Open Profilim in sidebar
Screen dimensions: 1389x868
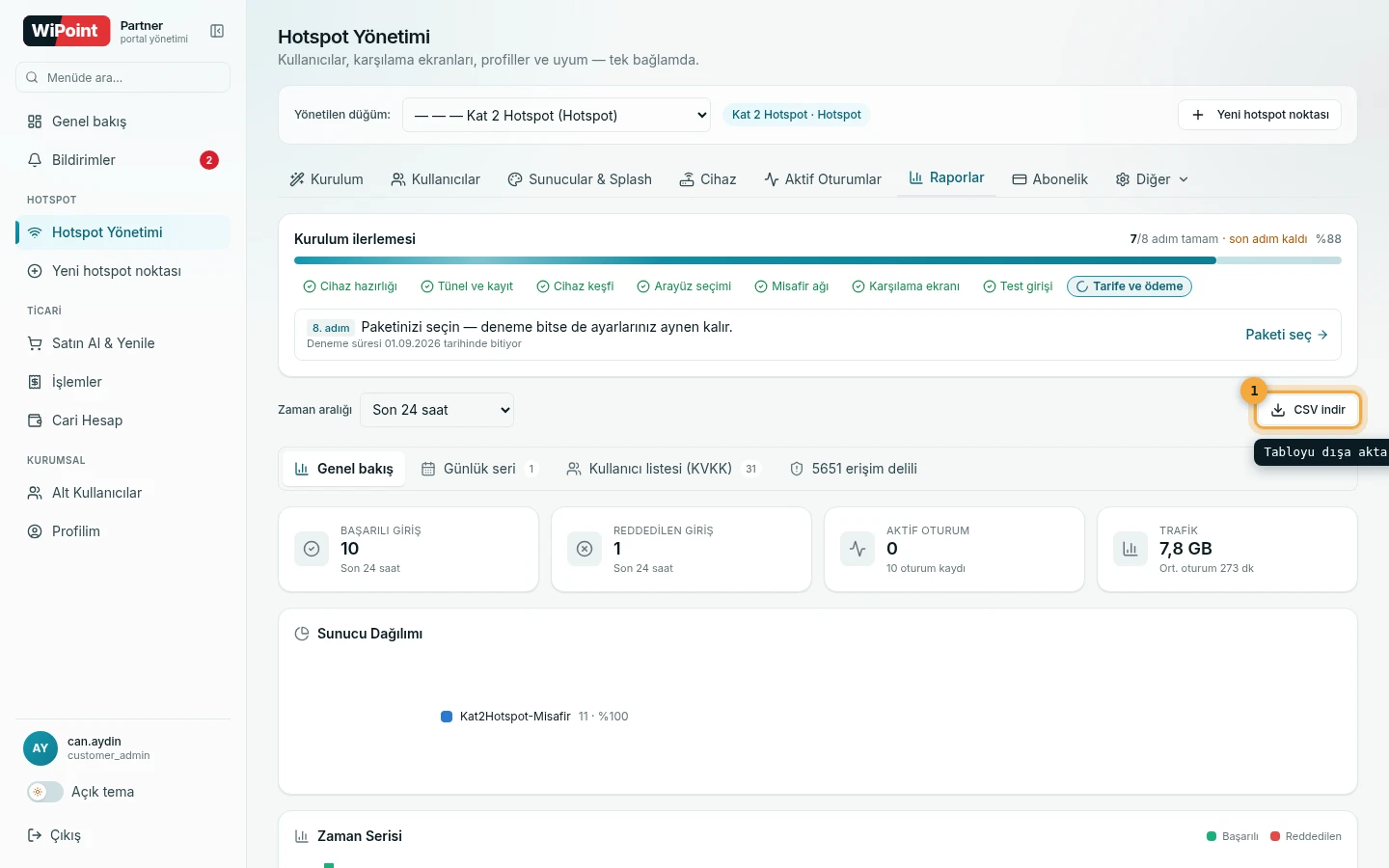coord(123,531)
